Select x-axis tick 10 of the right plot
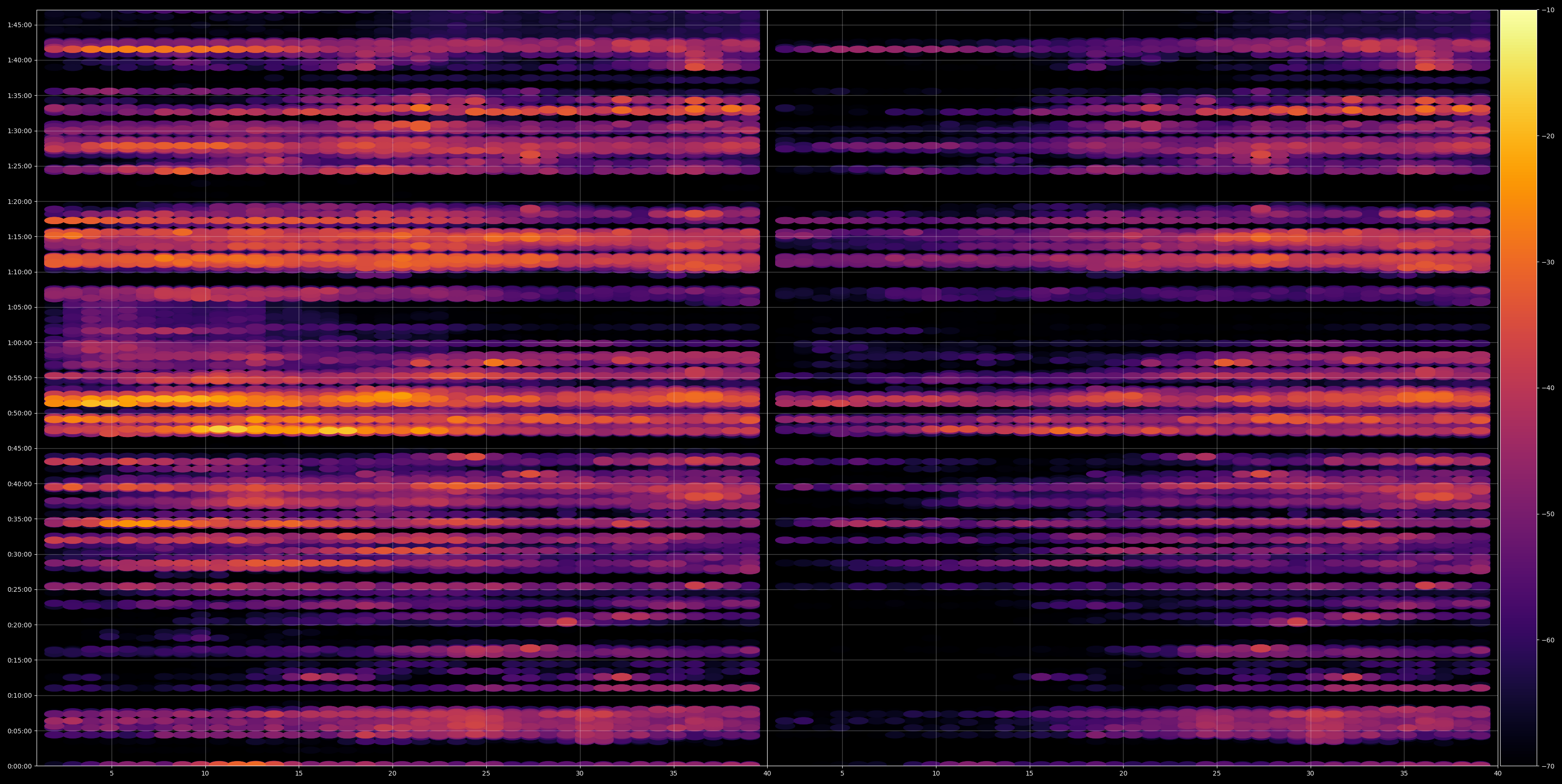This screenshot has height=784, width=1562. (936, 774)
